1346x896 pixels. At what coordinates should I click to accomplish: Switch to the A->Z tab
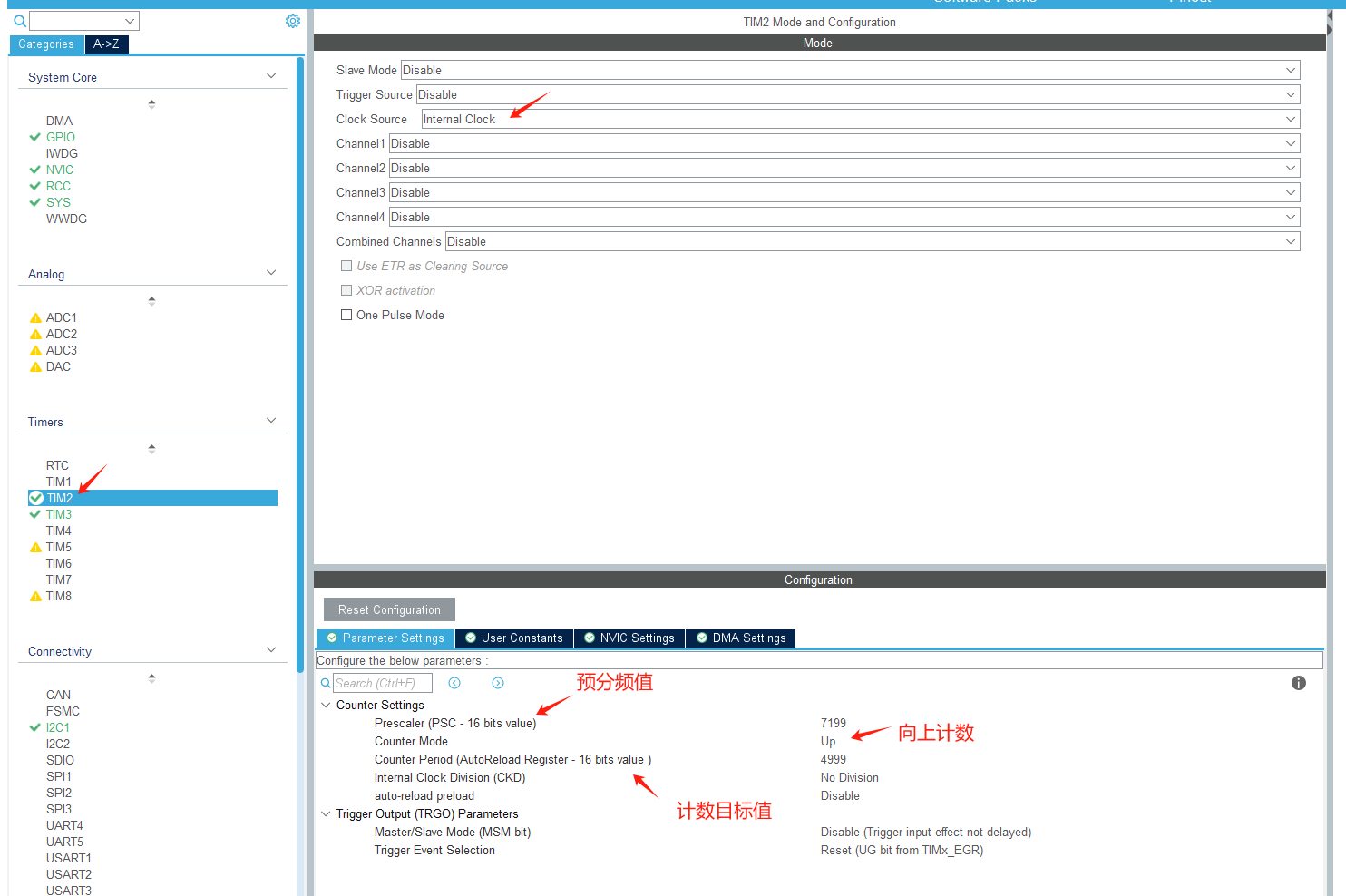pos(106,44)
